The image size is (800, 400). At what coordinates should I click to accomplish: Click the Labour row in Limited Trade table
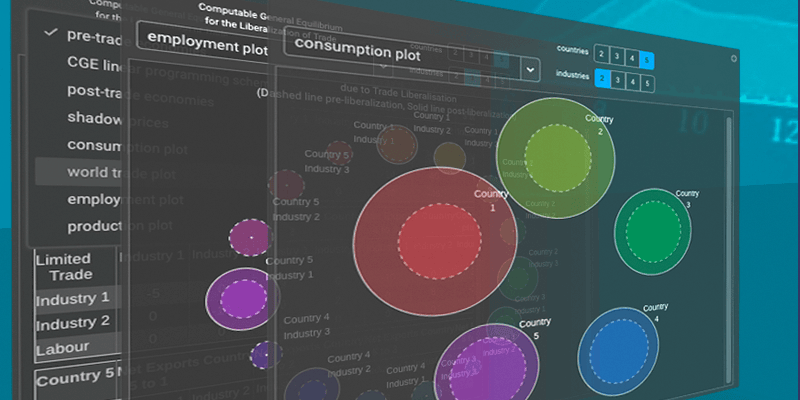pos(77,348)
